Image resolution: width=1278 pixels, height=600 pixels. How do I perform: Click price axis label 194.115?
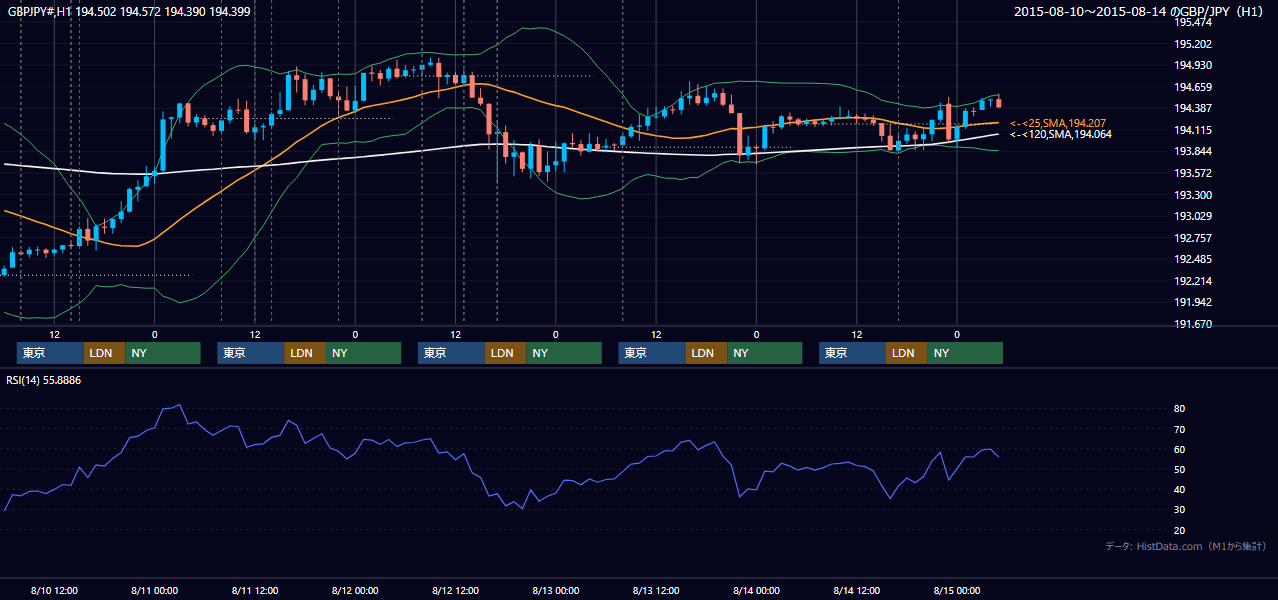point(1192,130)
